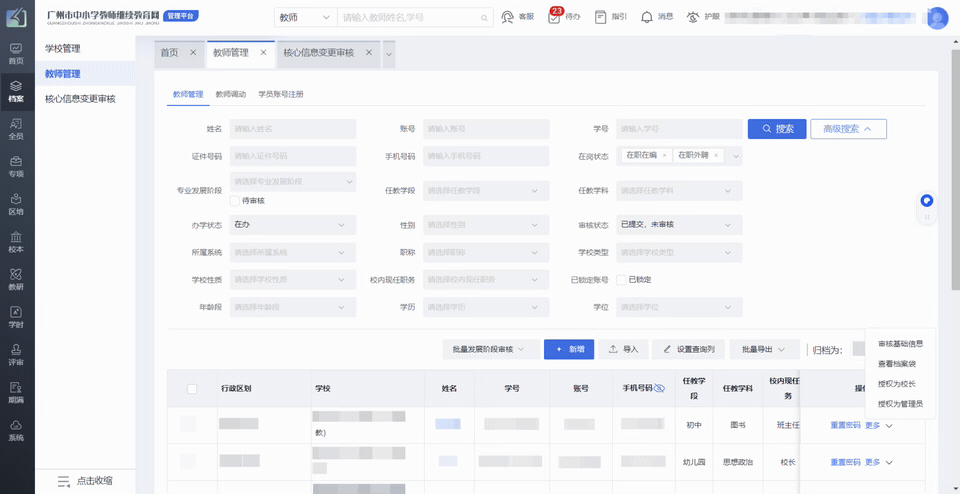Expand the 审核状态 dropdown
This screenshot has height=494, width=960.
pos(678,225)
